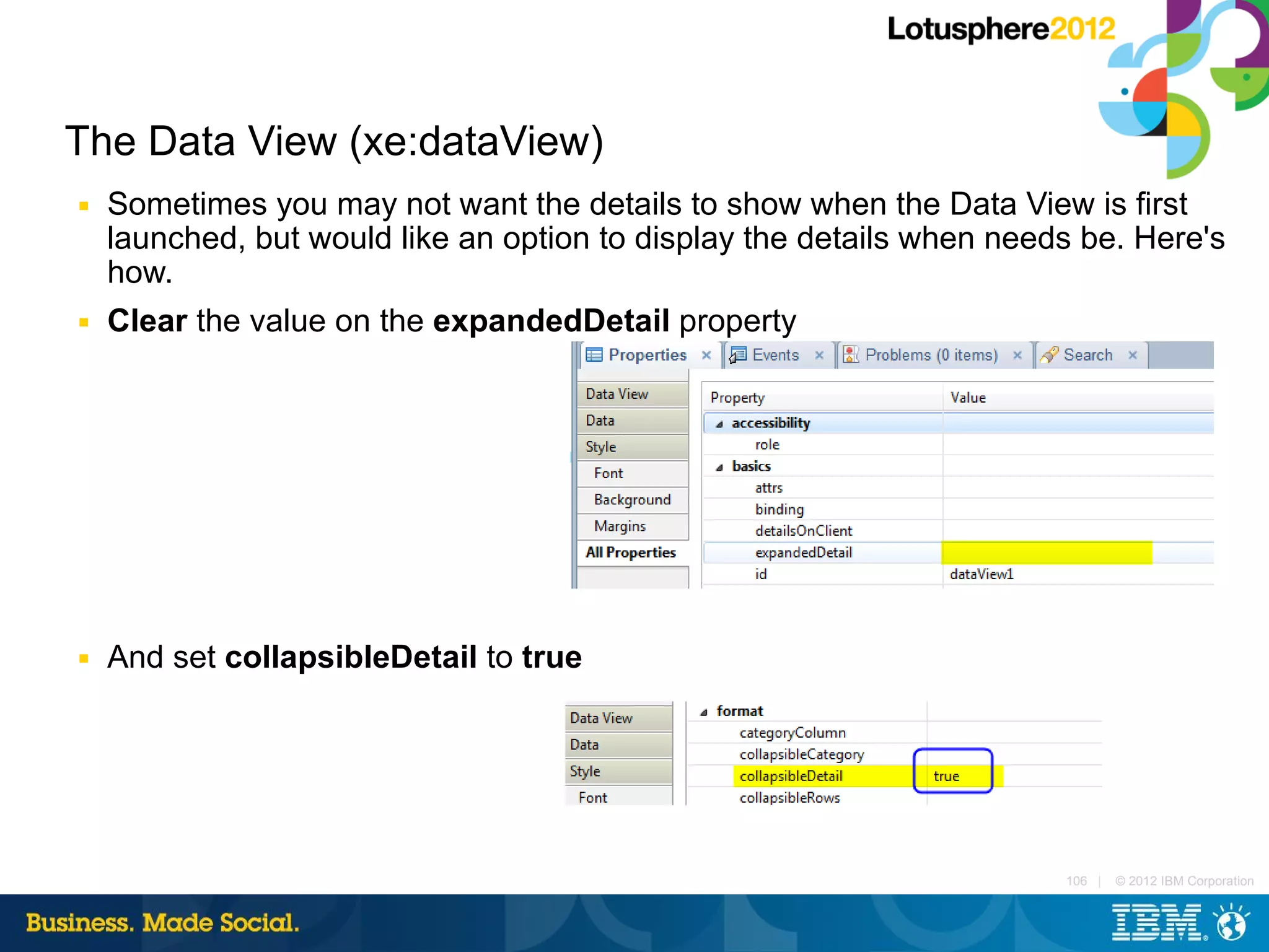Click the collapsibleCategory property row
The image size is (1269, 952).
pyautogui.click(x=895, y=754)
